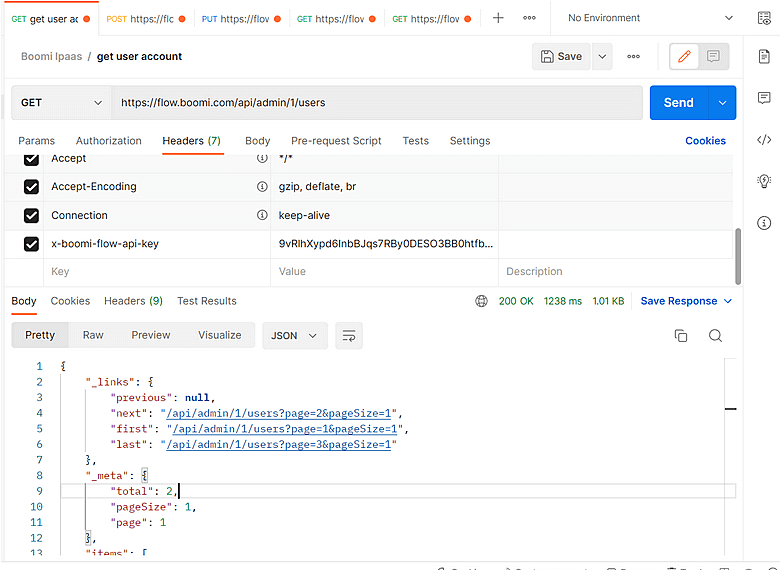This screenshot has height=570, width=780.
Task: Uncheck the Accept-Encoding header checkbox
Action: coord(31,187)
